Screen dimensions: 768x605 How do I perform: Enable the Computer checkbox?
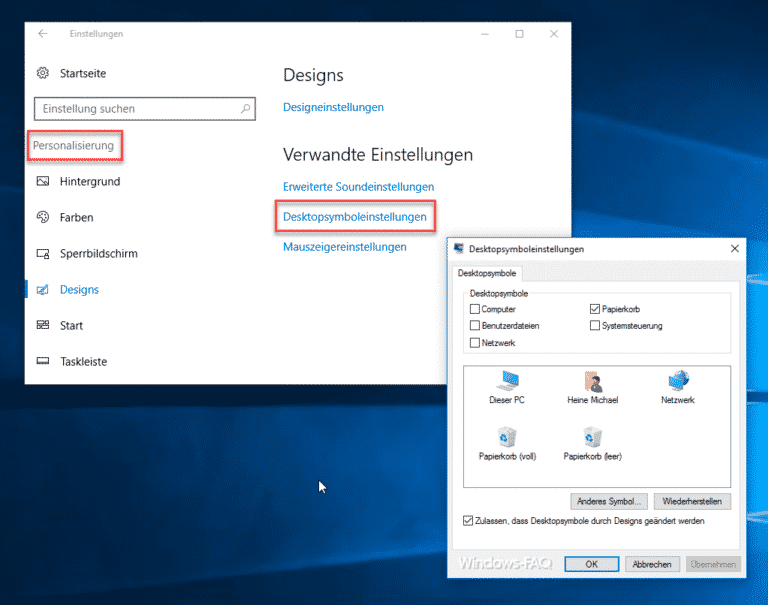pos(475,310)
